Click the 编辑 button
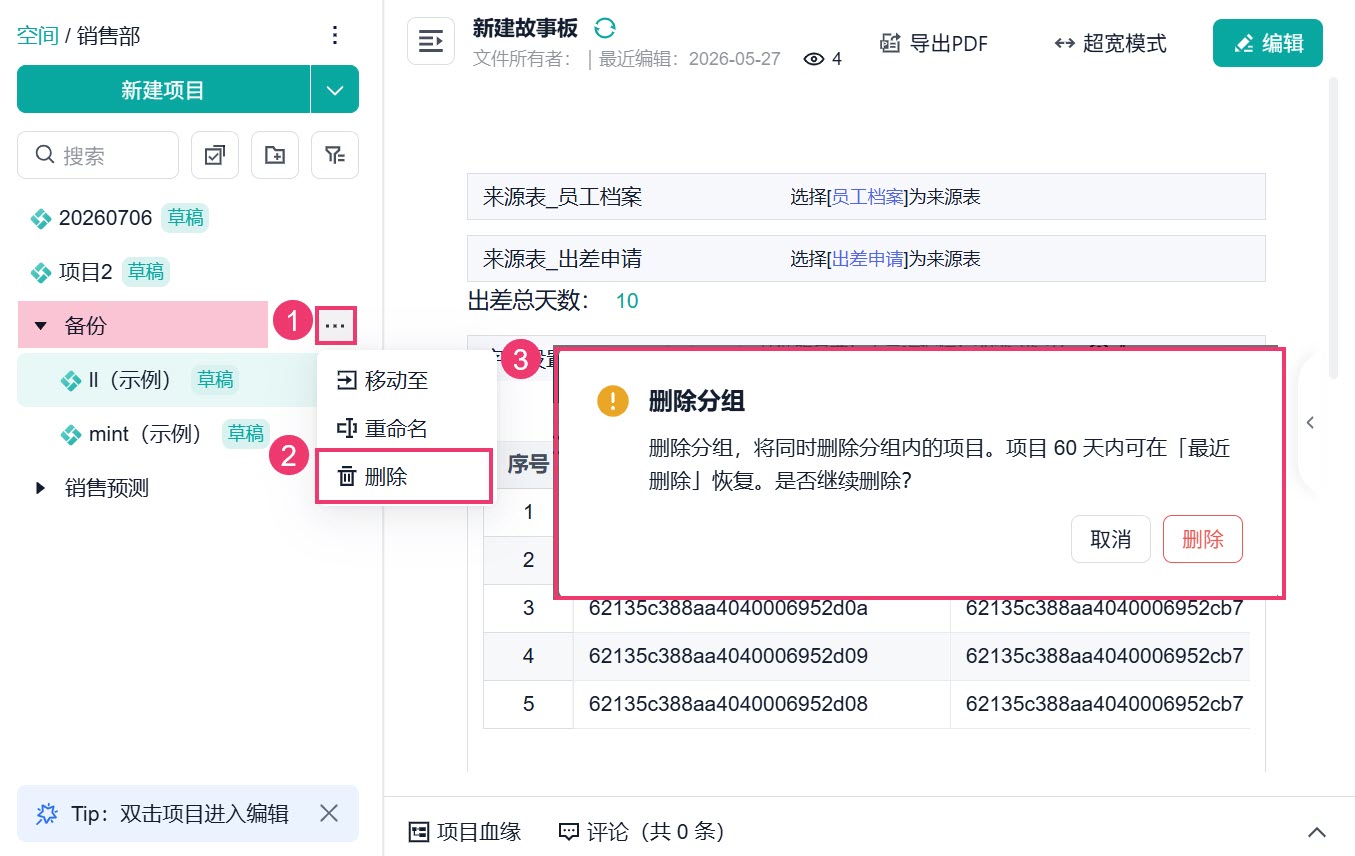 1267,43
